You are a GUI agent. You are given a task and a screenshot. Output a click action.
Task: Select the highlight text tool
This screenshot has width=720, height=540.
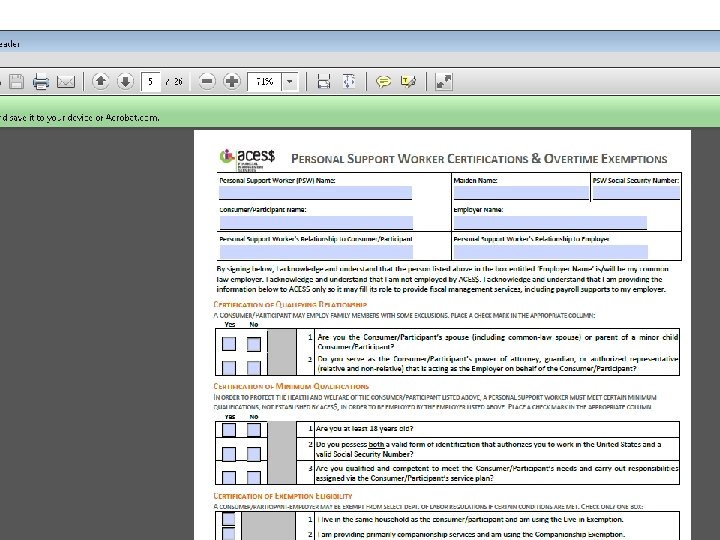408,82
